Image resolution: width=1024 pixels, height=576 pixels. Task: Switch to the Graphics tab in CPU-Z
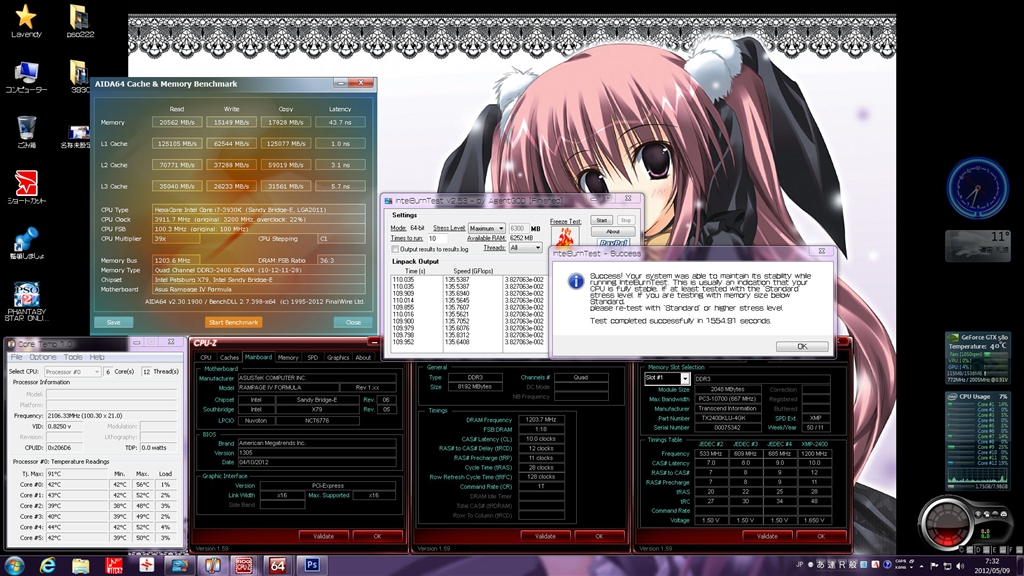point(338,357)
